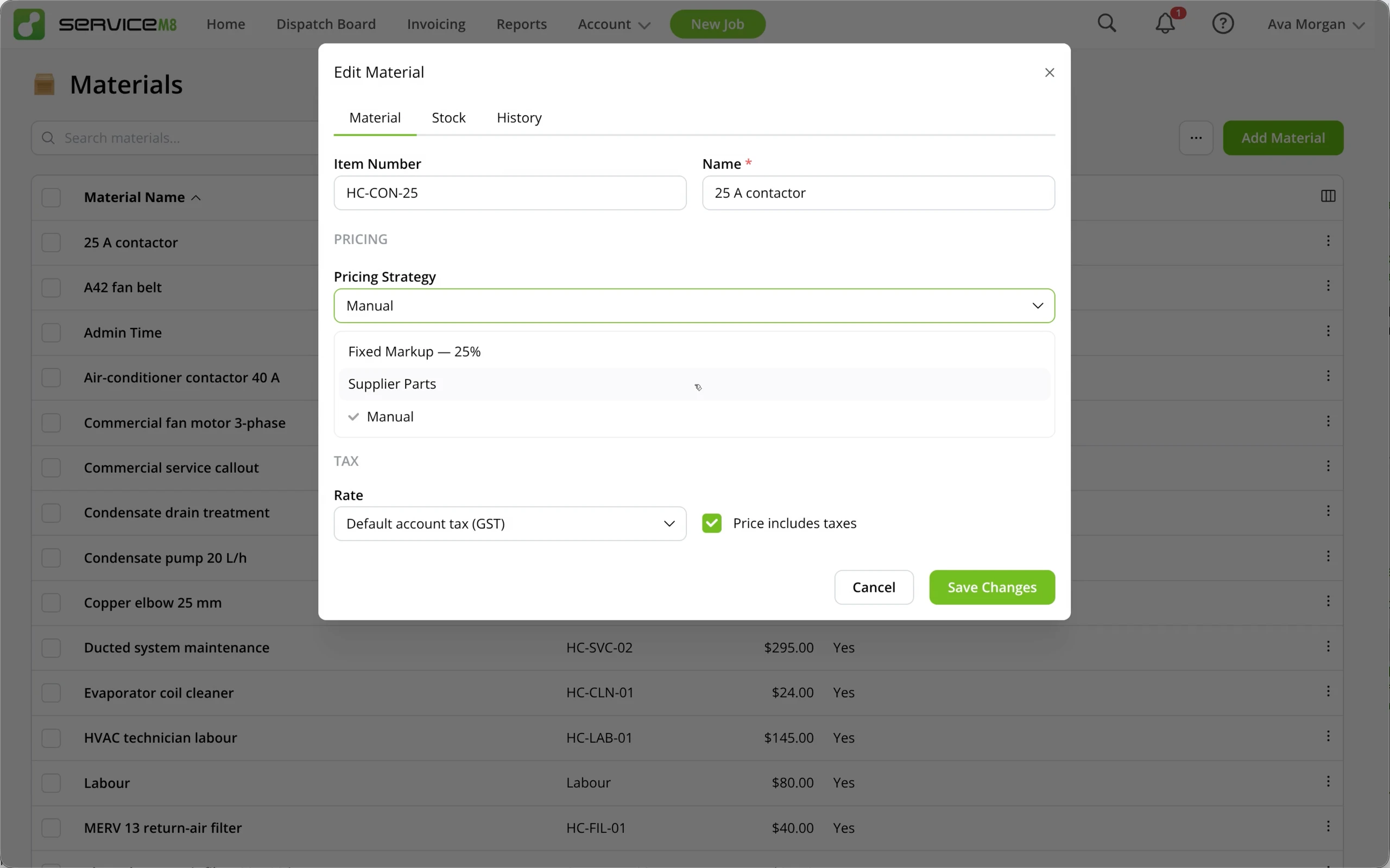Uncheck Price includes taxes
The height and width of the screenshot is (868, 1390).
711,523
